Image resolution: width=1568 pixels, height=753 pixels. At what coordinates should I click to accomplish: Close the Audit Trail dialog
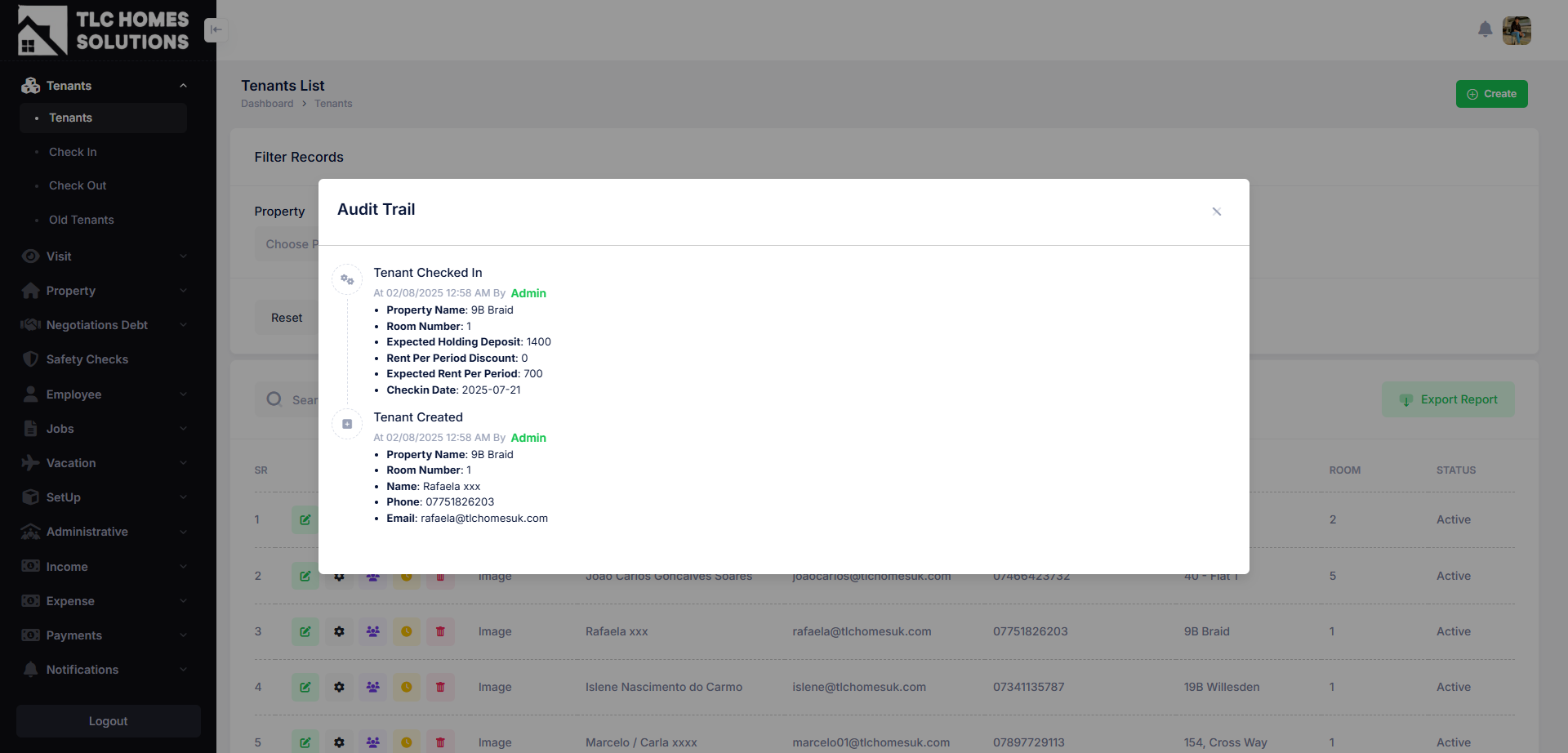1216,212
